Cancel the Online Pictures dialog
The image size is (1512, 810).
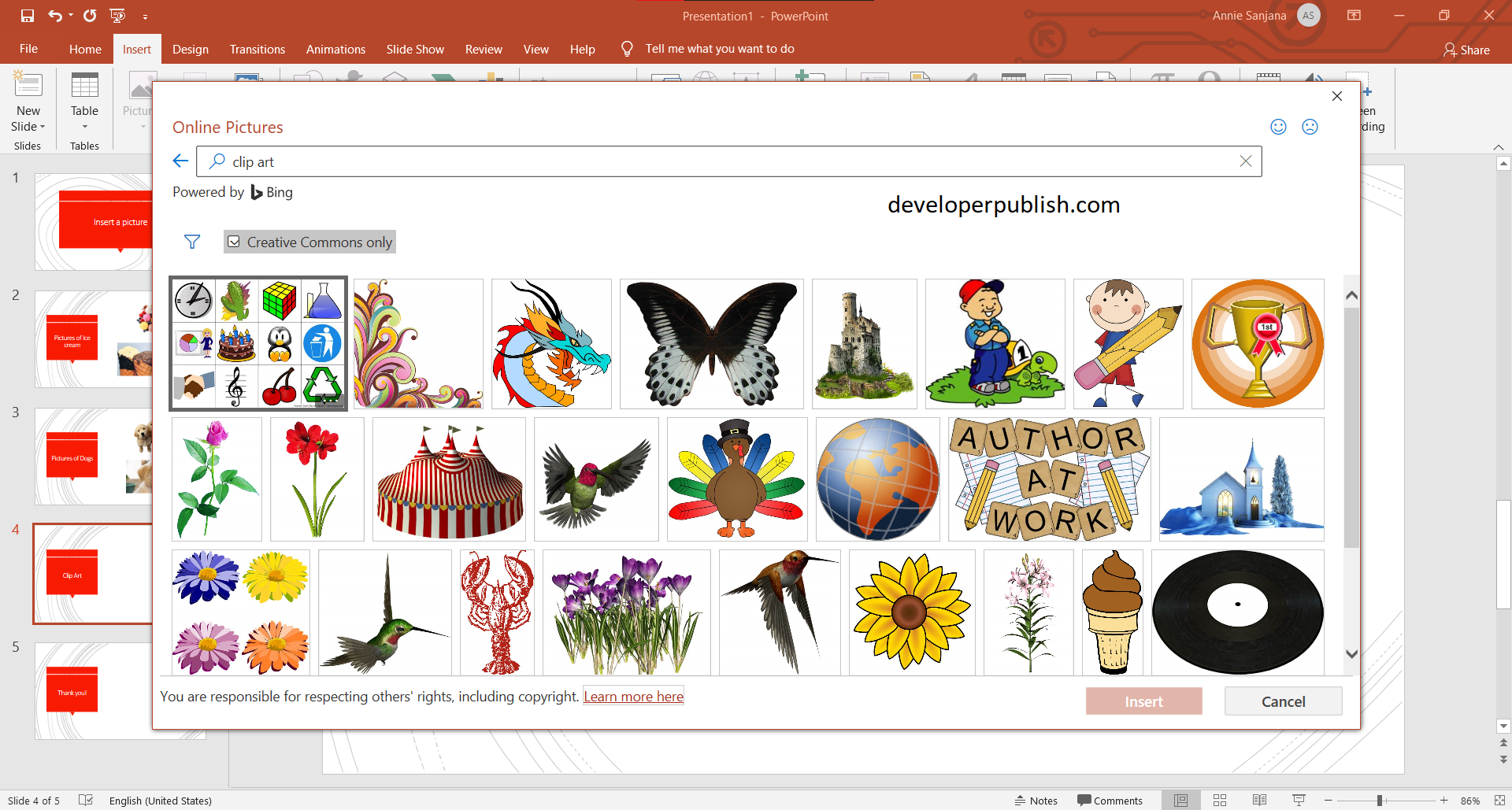(x=1283, y=701)
